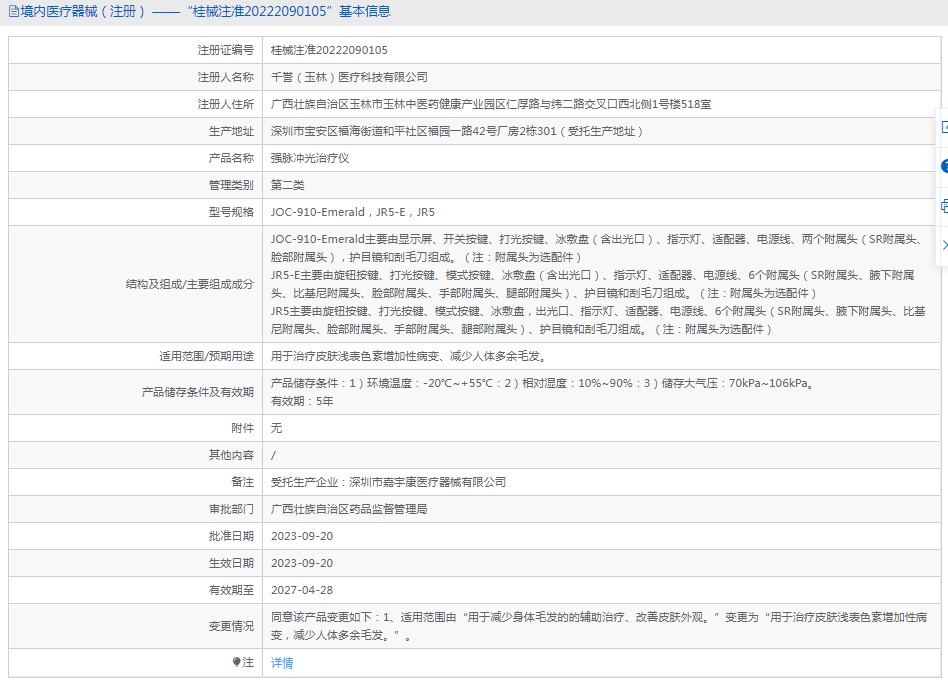Click the 批准日期 label
The height and width of the screenshot is (683, 948).
point(231,536)
